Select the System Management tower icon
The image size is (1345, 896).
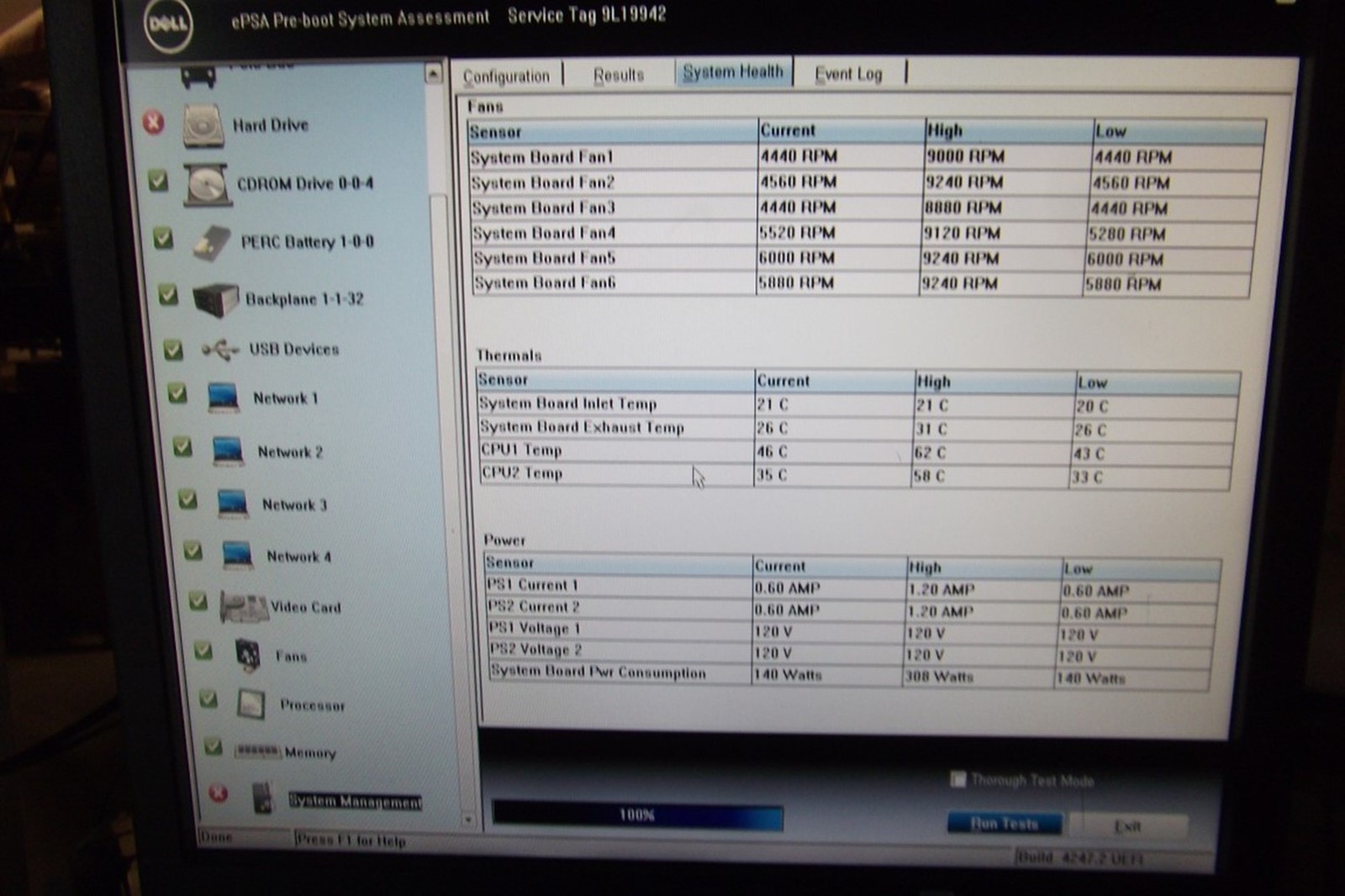(x=262, y=797)
